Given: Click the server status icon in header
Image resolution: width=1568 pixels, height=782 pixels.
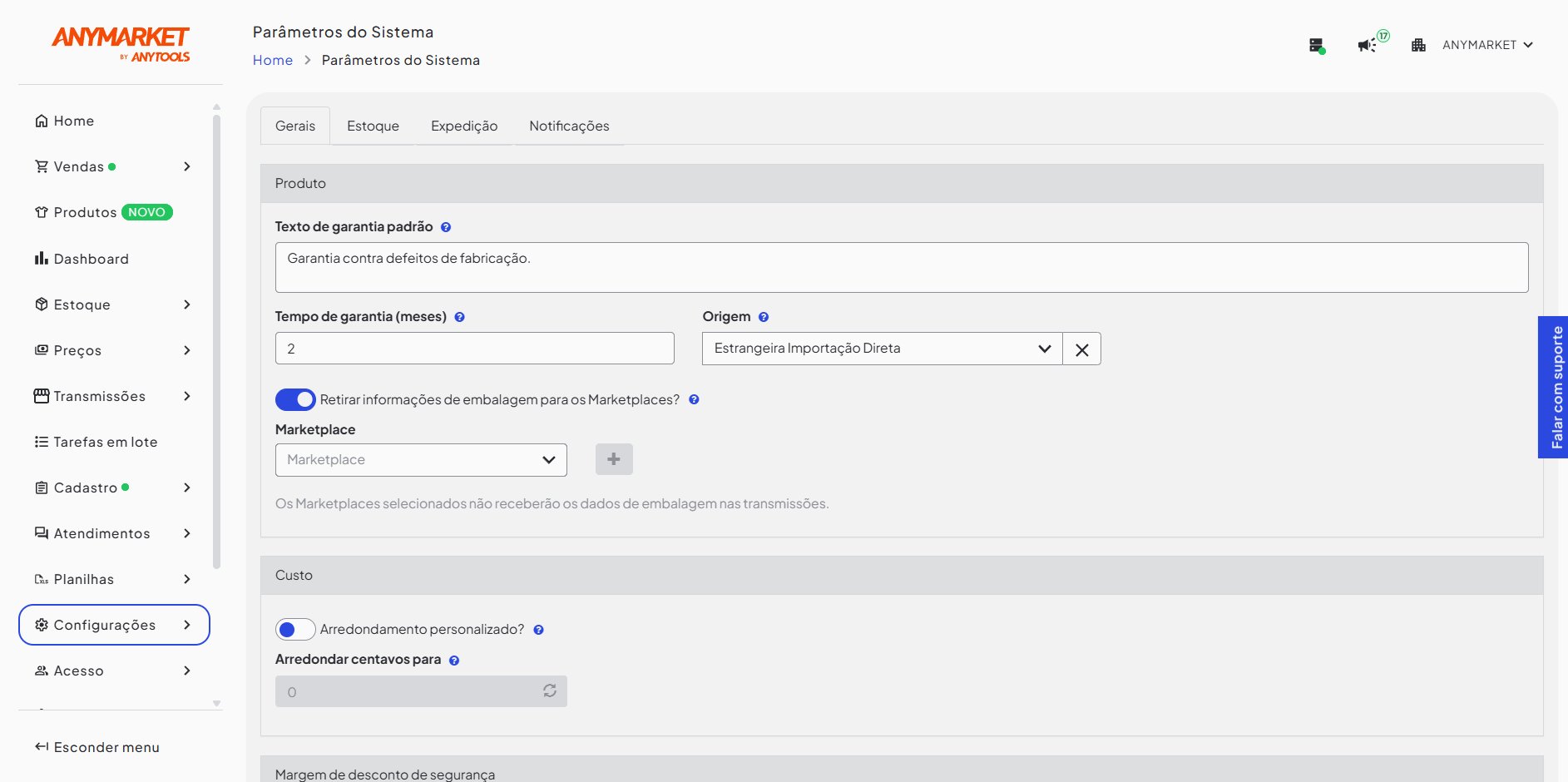Looking at the screenshot, I should pos(1317,45).
